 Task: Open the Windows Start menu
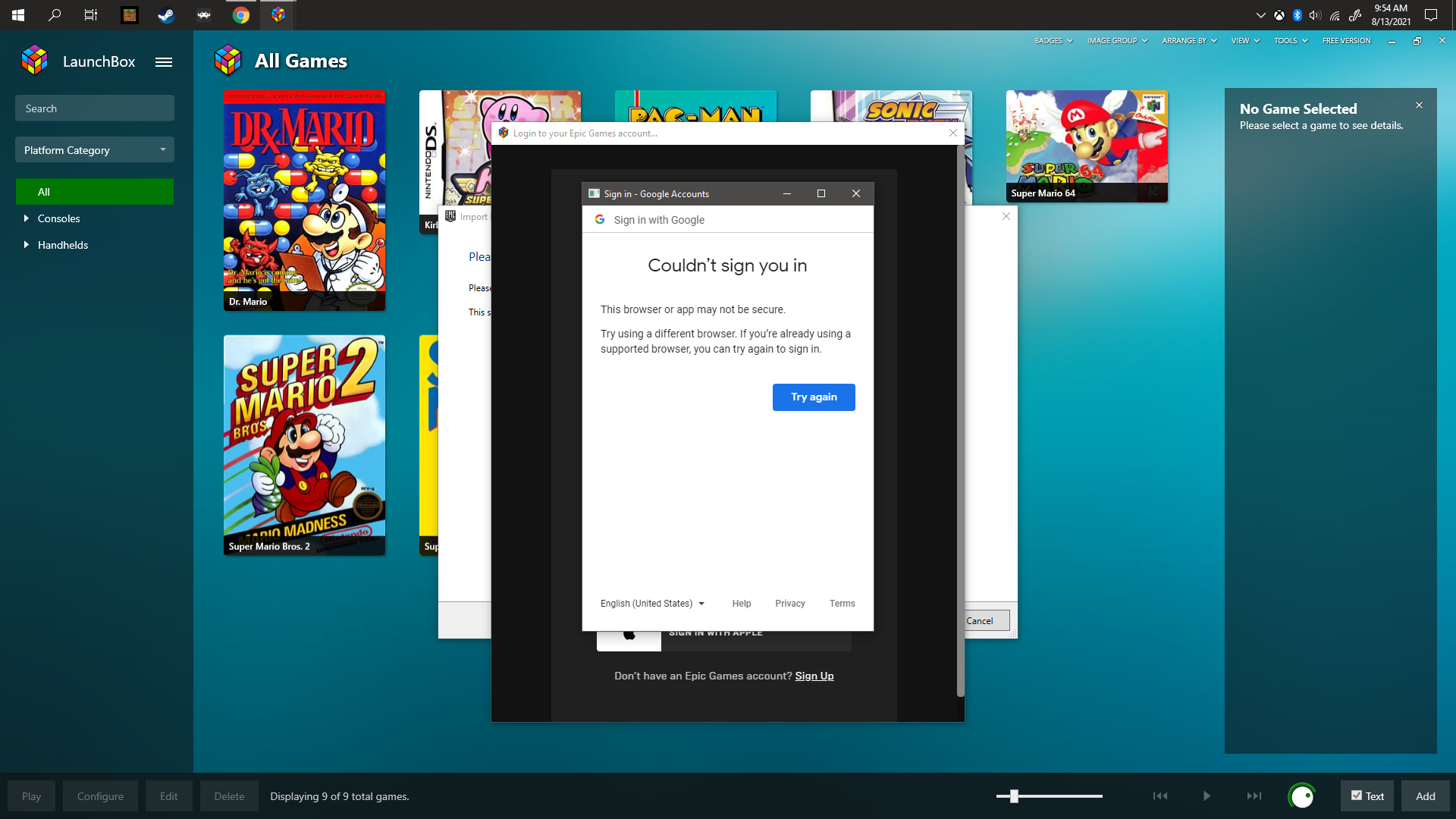18,15
